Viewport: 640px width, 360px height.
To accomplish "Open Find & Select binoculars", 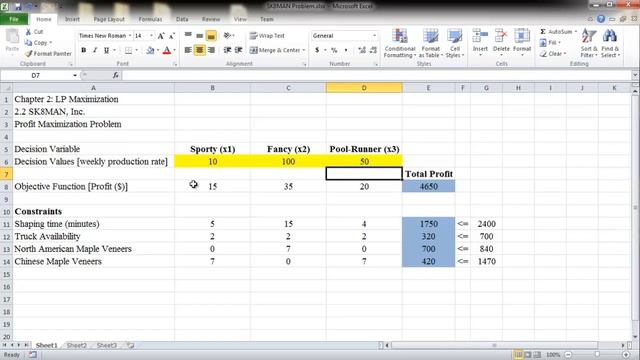I will pyautogui.click(x=610, y=43).
